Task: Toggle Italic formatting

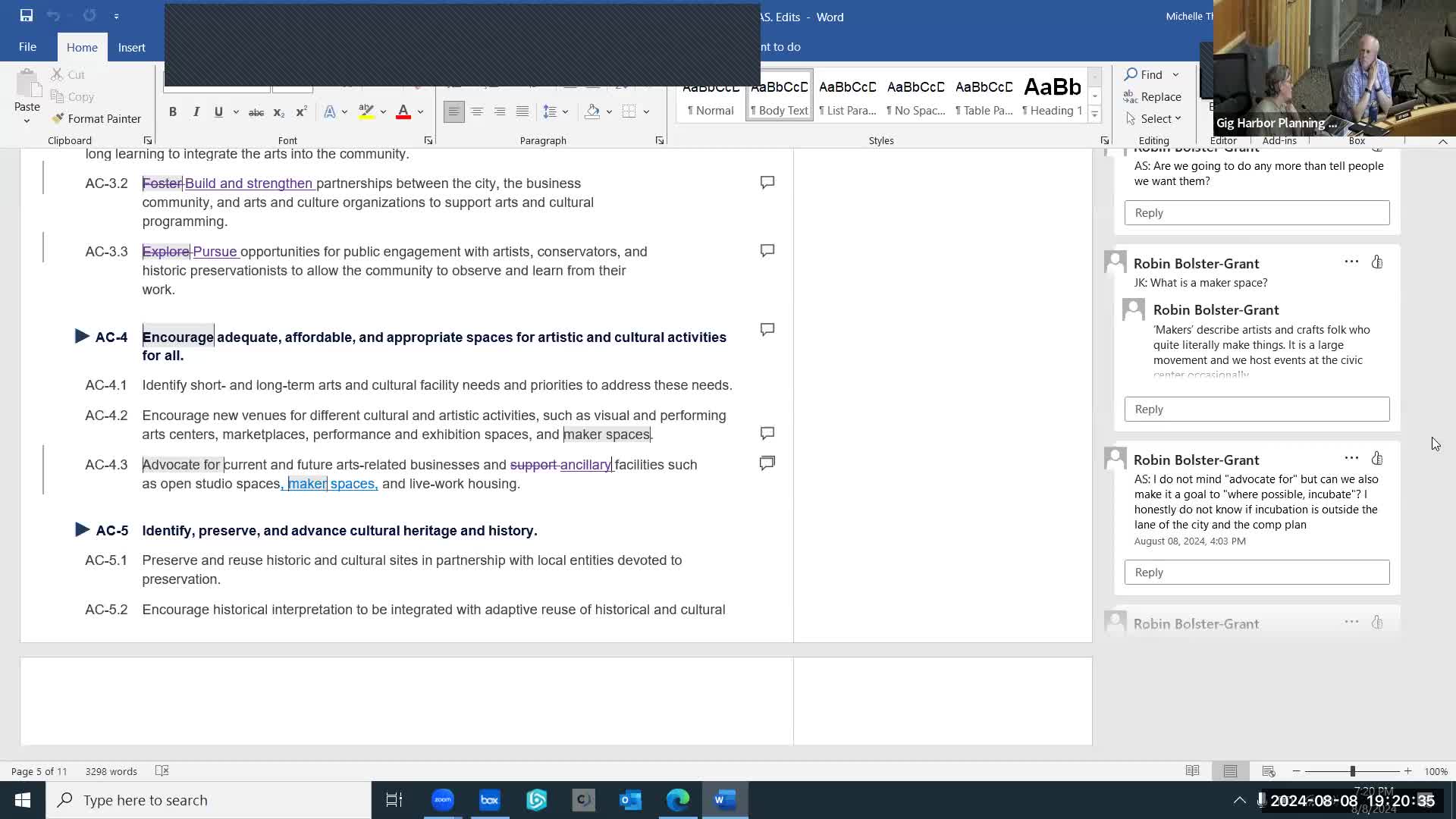Action: (196, 111)
